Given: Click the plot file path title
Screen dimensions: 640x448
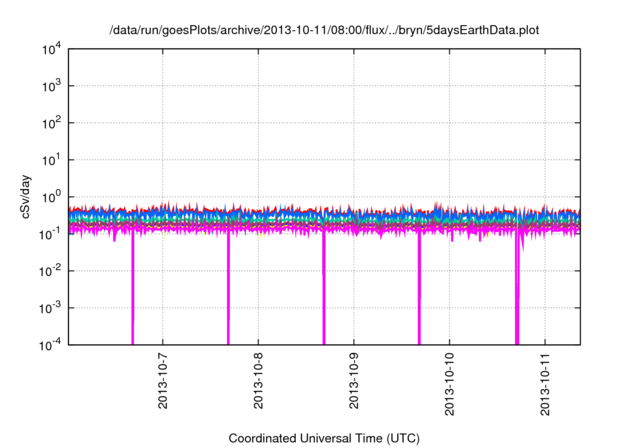Looking at the screenshot, I should [324, 30].
